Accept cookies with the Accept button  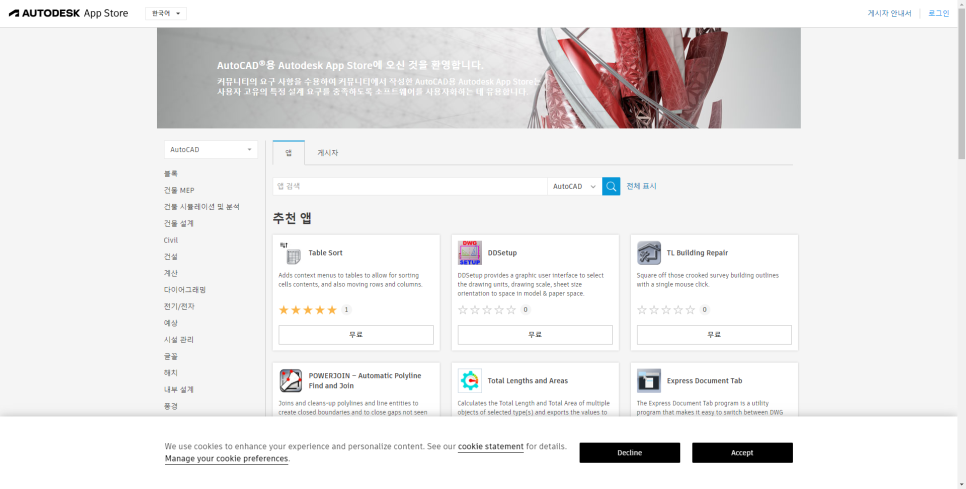coord(742,453)
